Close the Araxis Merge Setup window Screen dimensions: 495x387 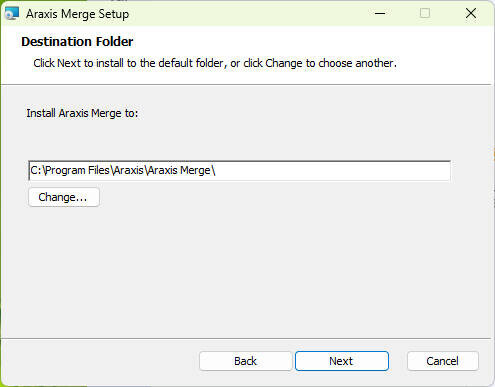point(470,14)
